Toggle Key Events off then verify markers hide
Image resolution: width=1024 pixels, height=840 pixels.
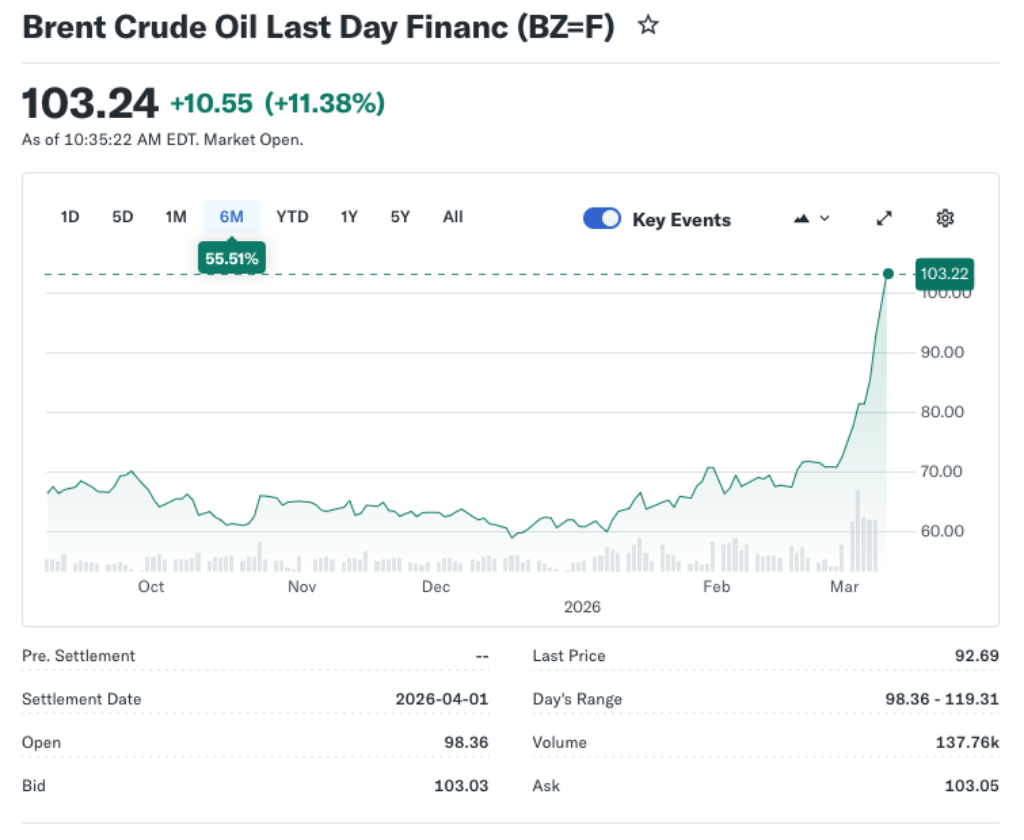[601, 218]
